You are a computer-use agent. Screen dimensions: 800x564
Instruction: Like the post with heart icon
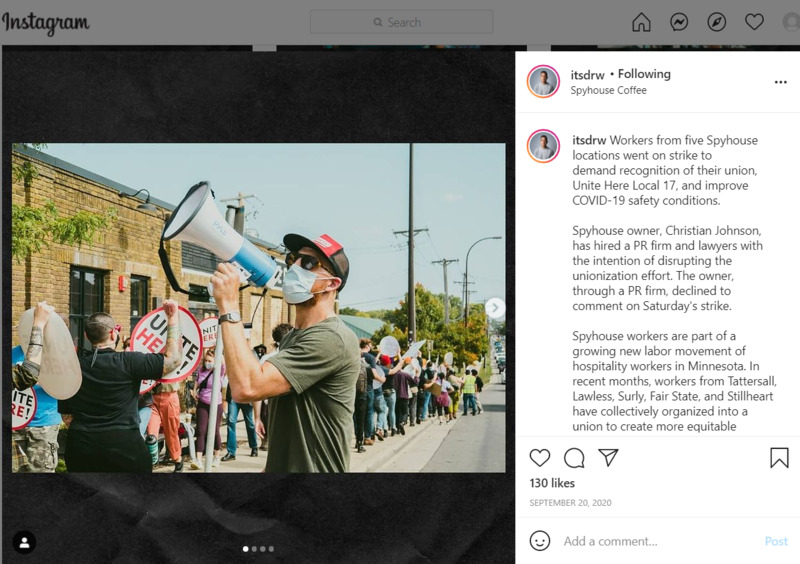click(x=540, y=457)
